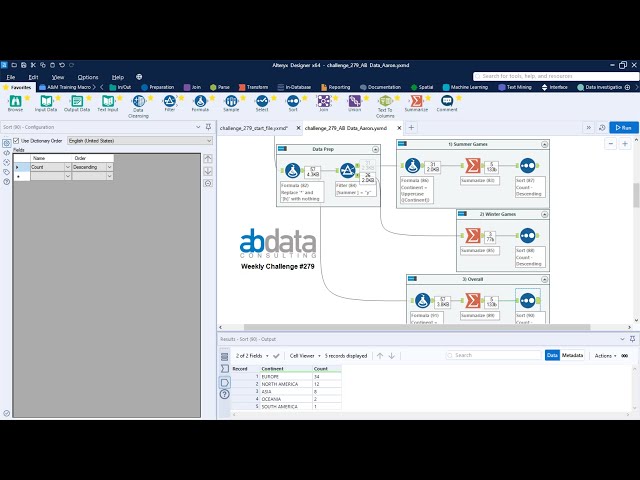Image resolution: width=640 pixels, height=480 pixels.
Task: Select the Sort tool in the palette
Action: (x=293, y=101)
